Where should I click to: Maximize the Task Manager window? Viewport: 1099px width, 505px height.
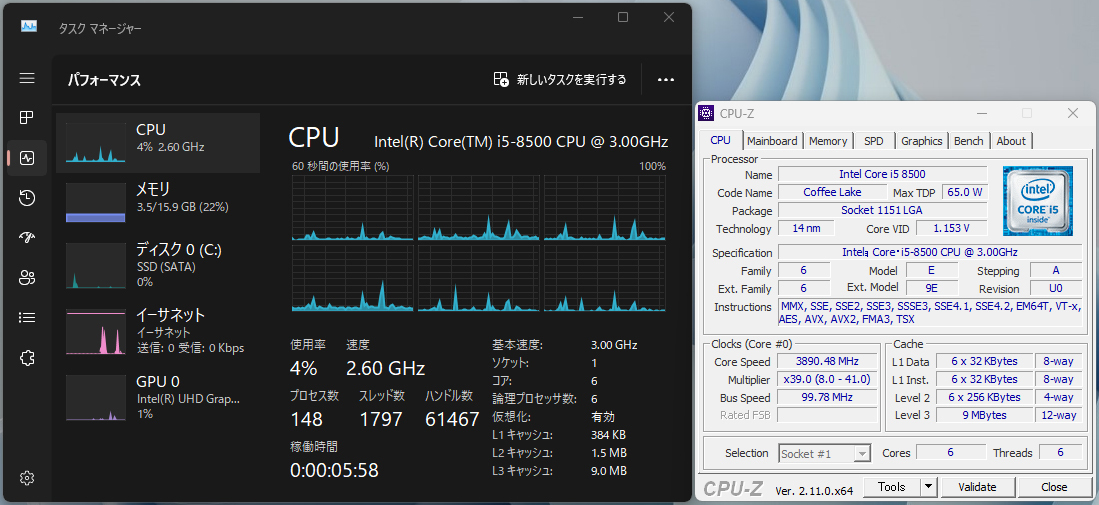pos(623,18)
